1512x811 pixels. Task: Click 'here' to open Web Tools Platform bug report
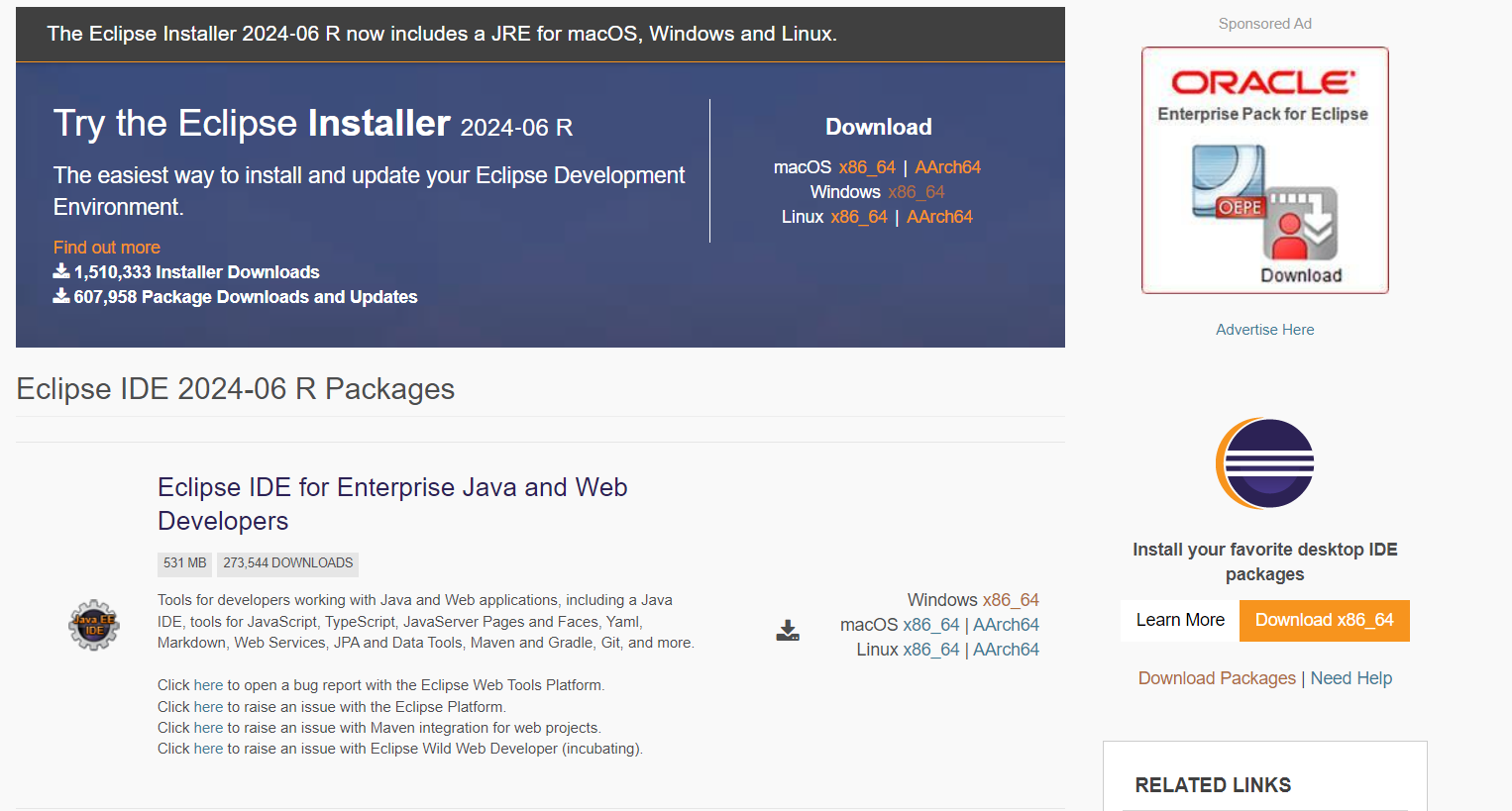tap(208, 685)
